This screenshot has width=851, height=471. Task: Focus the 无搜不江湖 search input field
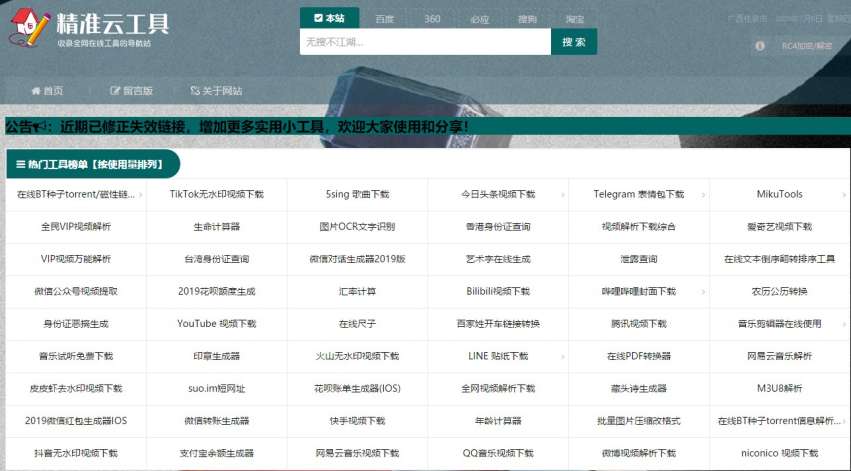point(426,42)
